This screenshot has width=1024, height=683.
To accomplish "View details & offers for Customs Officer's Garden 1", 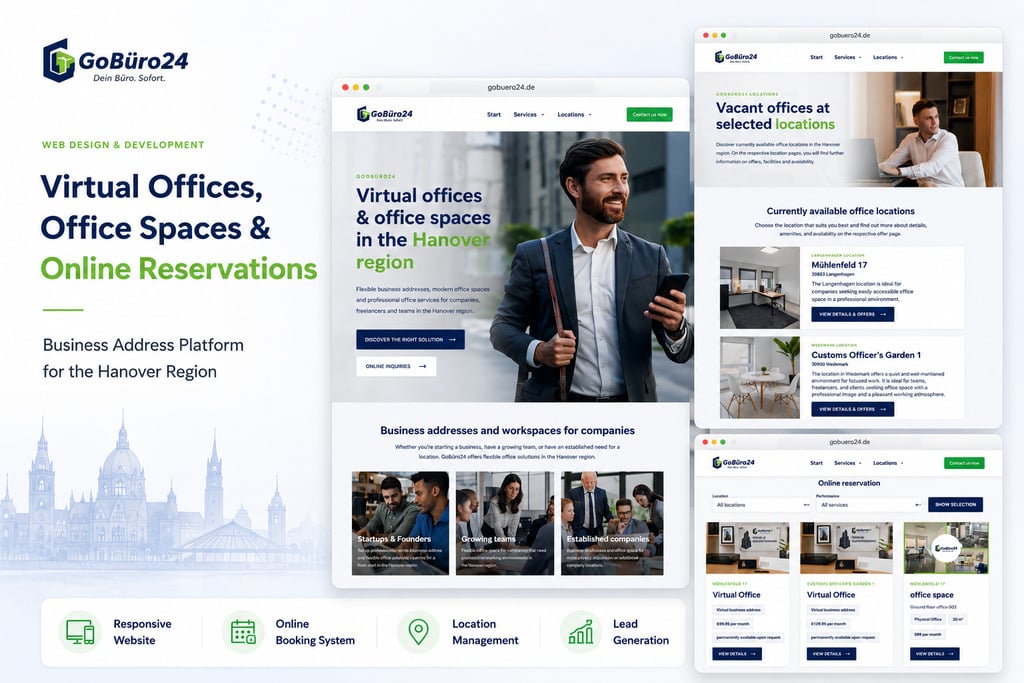I will pos(852,409).
